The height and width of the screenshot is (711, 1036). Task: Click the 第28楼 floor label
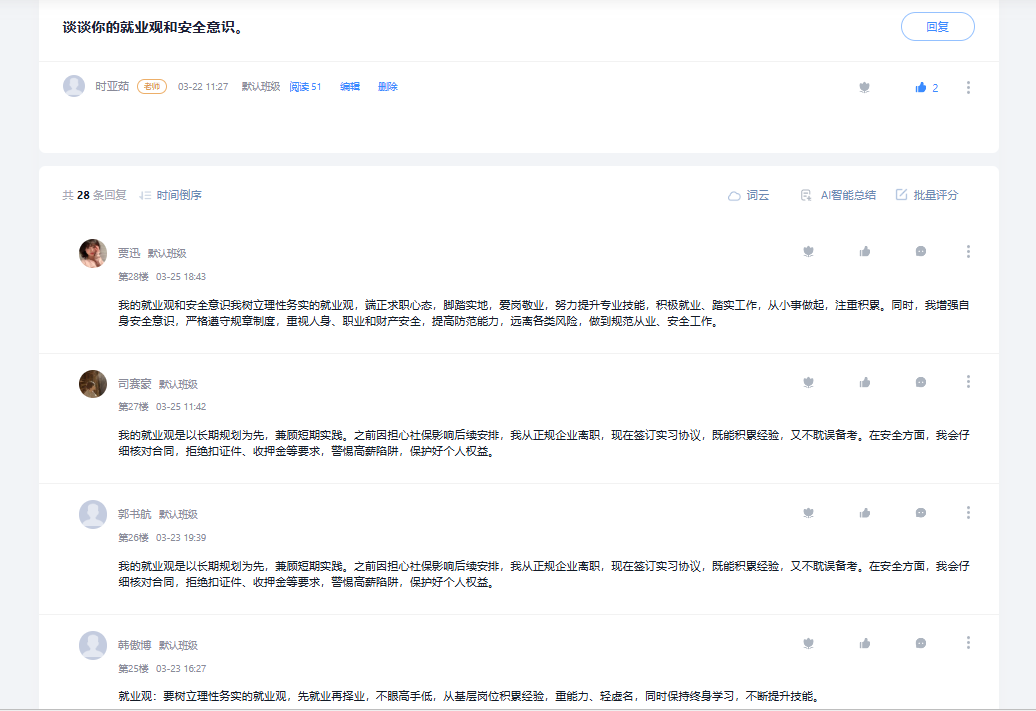(x=133, y=276)
